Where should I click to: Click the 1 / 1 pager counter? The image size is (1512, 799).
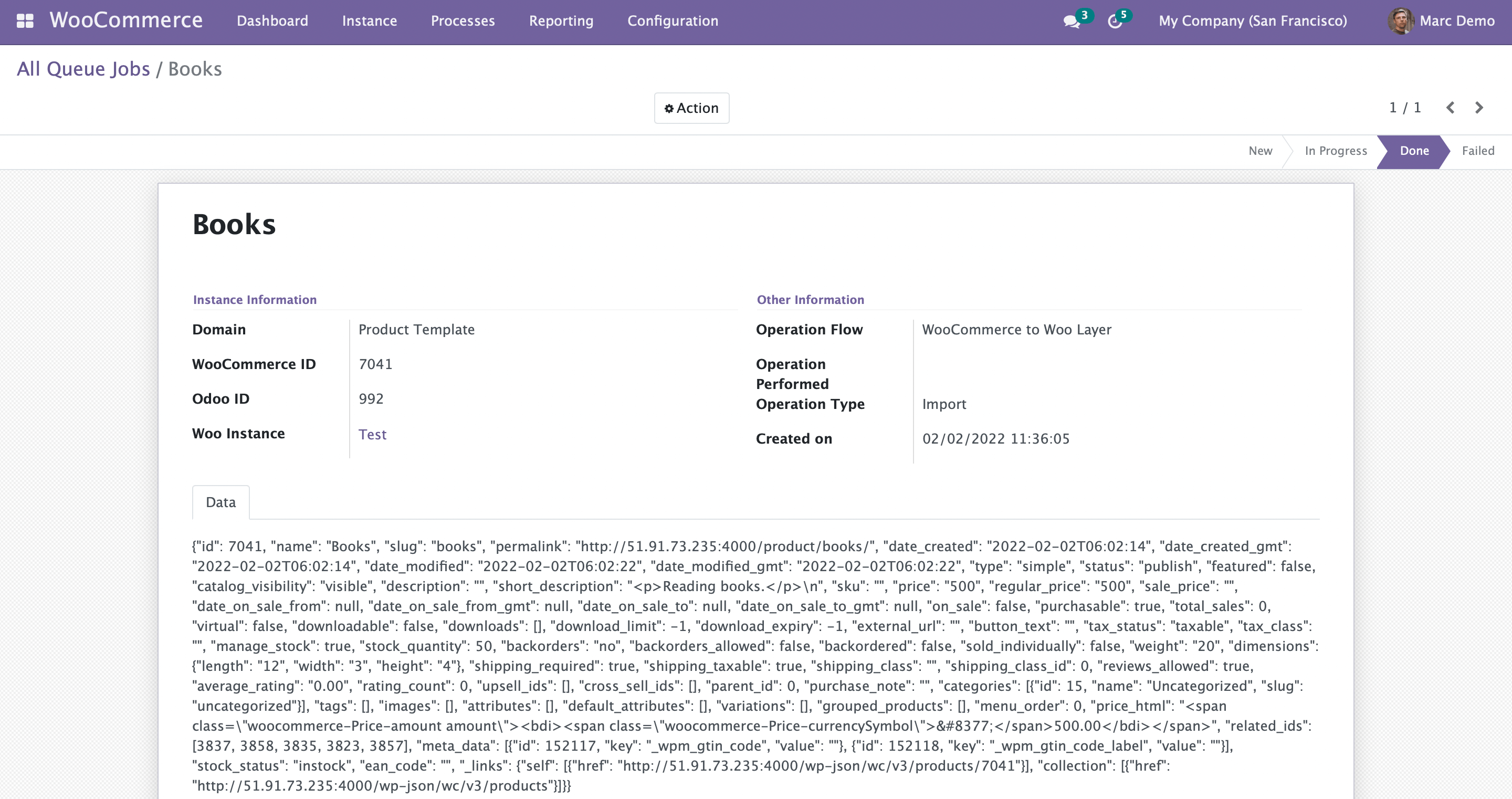[x=1404, y=108]
